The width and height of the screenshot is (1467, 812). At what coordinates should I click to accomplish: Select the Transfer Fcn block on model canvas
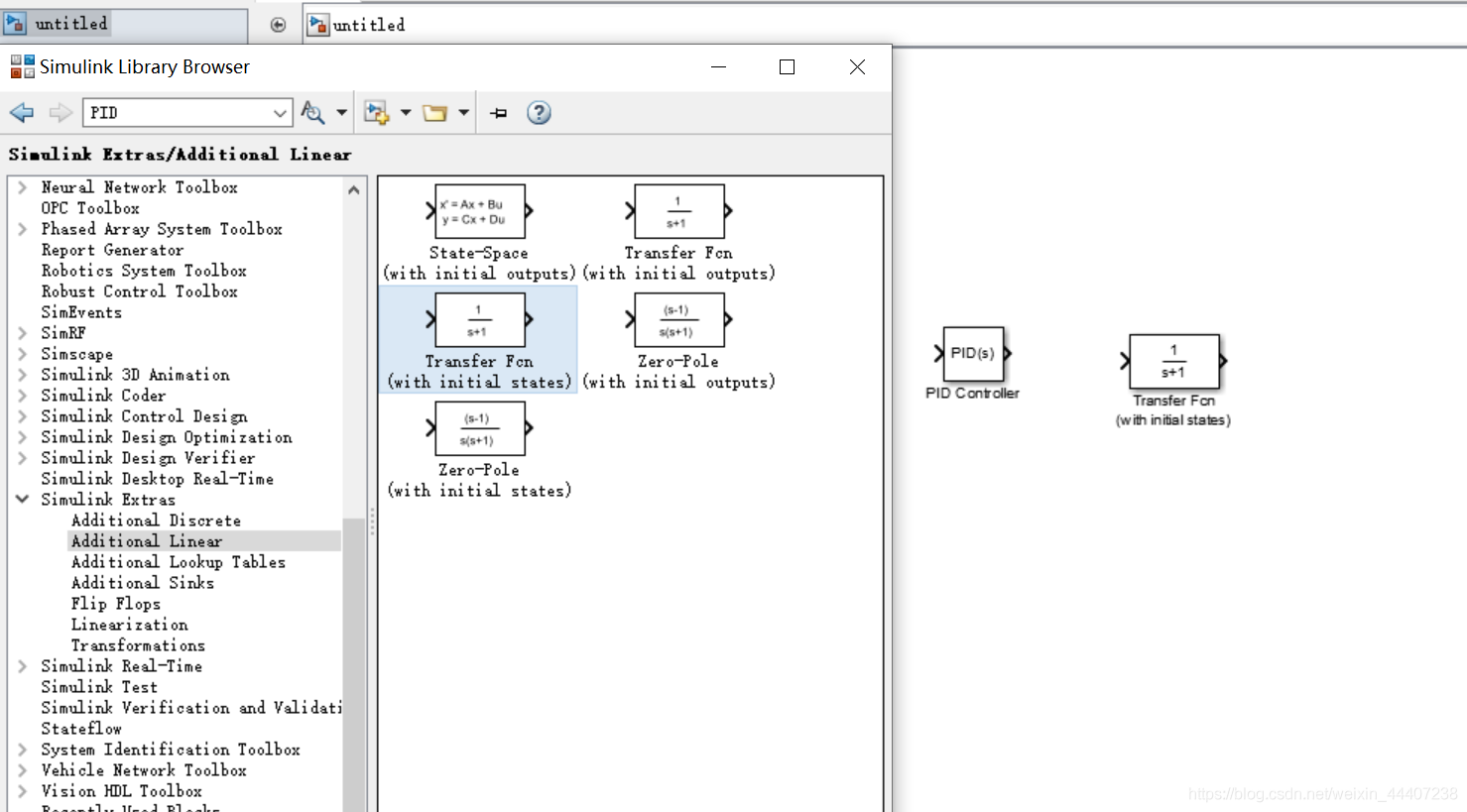click(x=1173, y=362)
